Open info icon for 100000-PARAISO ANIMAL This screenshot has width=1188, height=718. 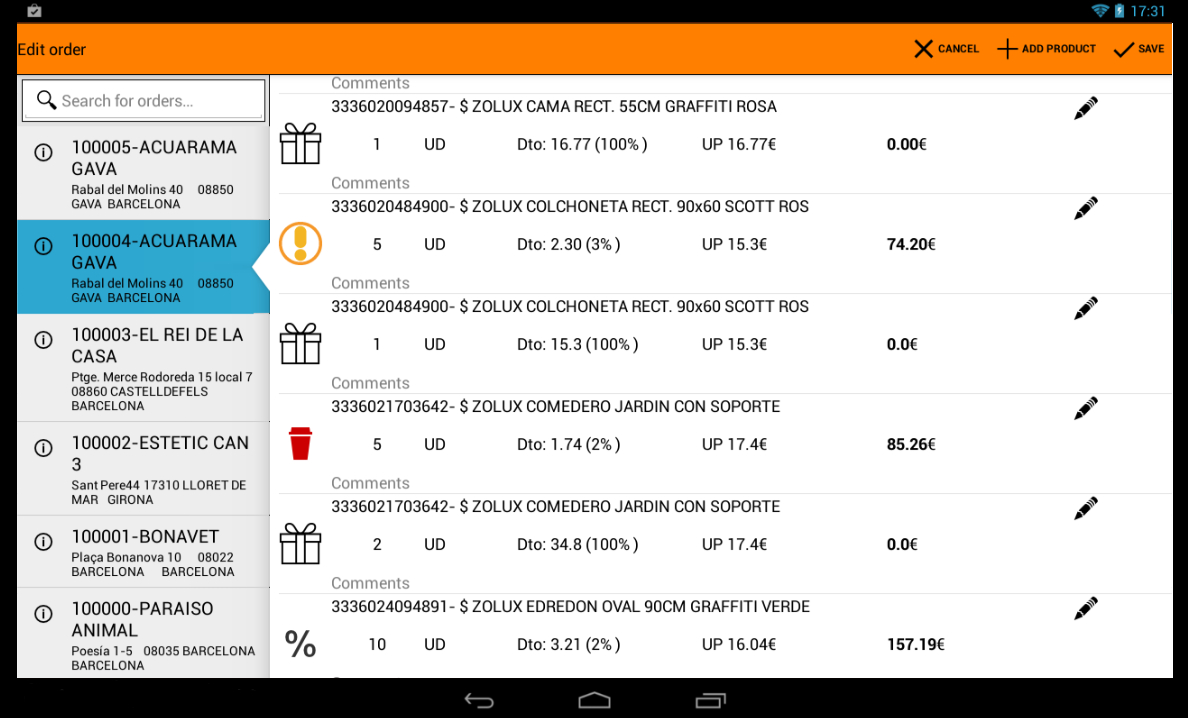pos(44,613)
